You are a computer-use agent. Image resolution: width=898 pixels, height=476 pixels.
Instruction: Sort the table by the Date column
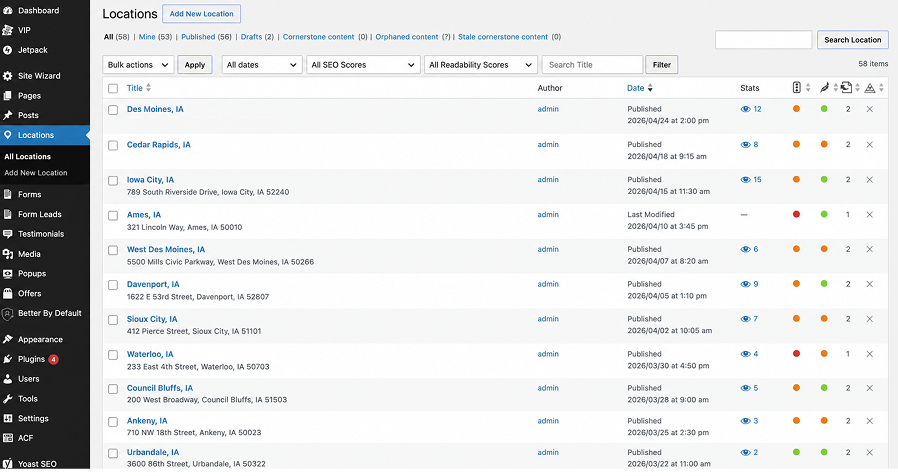640,88
